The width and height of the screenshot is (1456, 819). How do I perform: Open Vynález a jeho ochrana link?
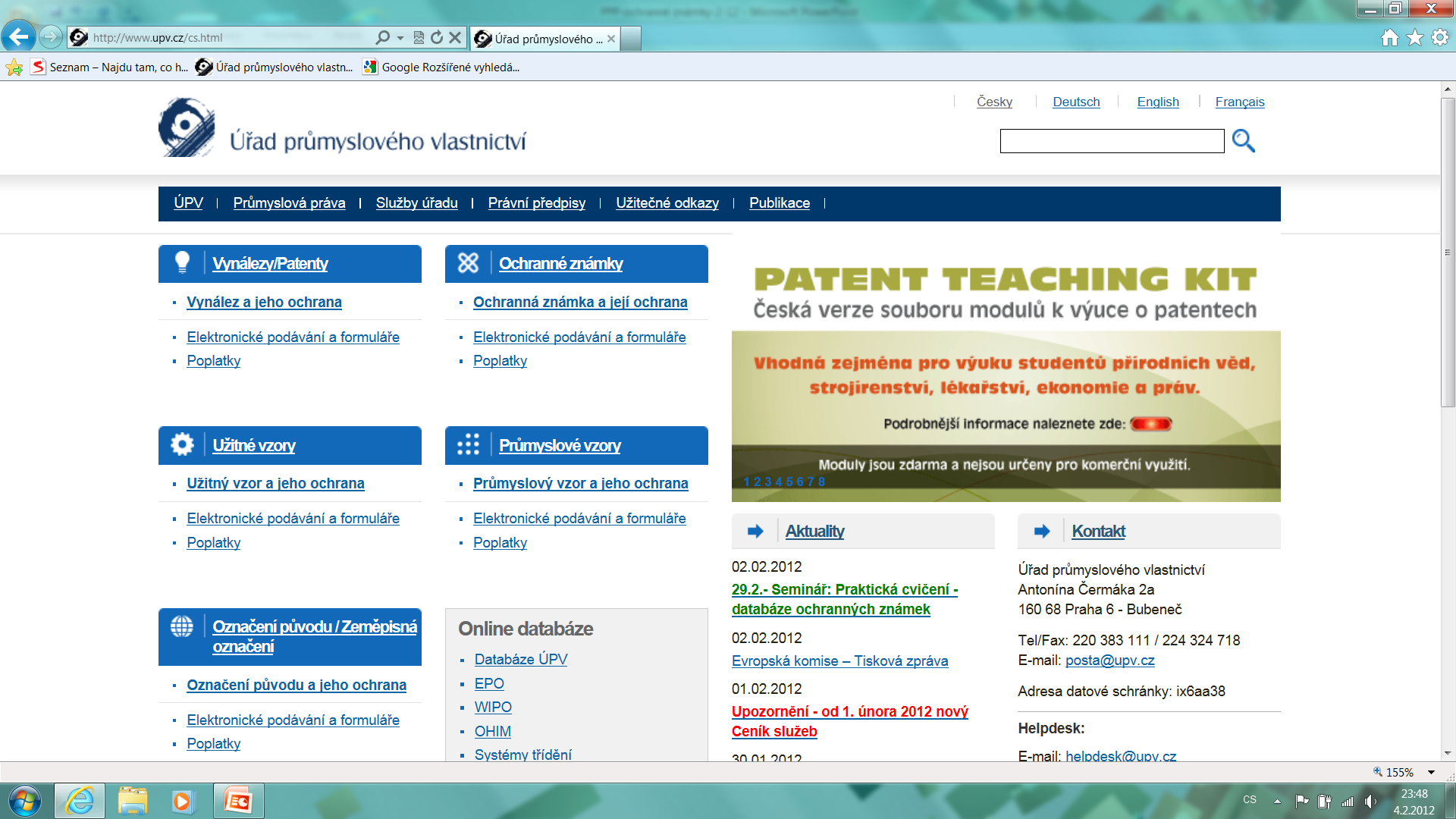tap(264, 302)
